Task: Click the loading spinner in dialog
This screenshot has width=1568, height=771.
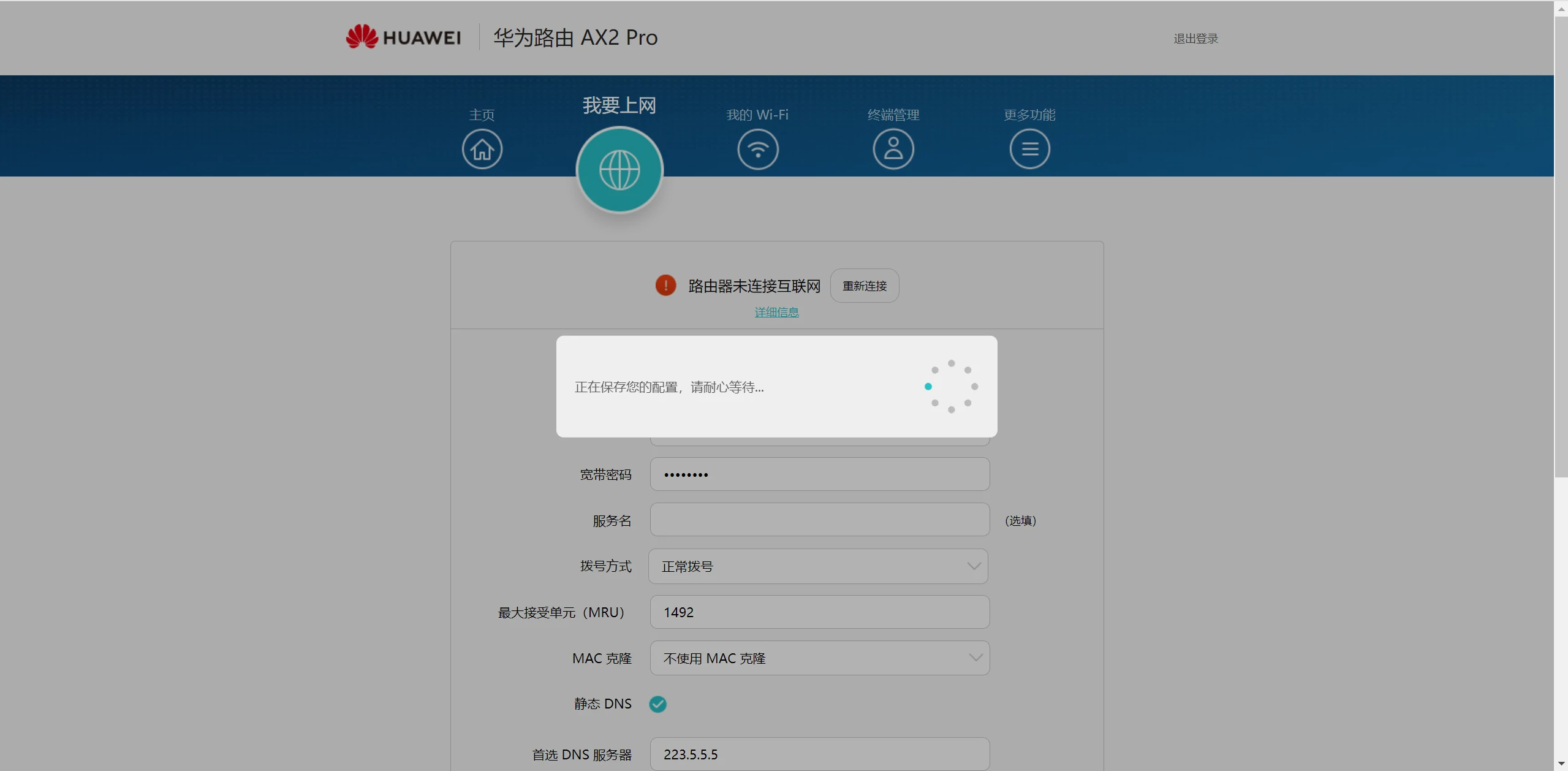Action: pyautogui.click(x=951, y=386)
